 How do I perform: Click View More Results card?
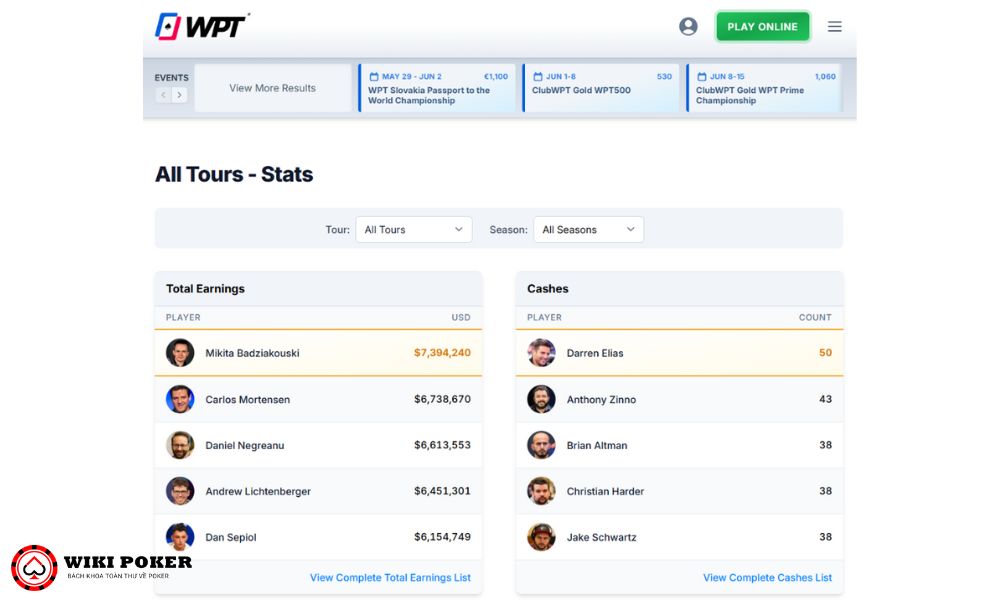pyautogui.click(x=272, y=88)
